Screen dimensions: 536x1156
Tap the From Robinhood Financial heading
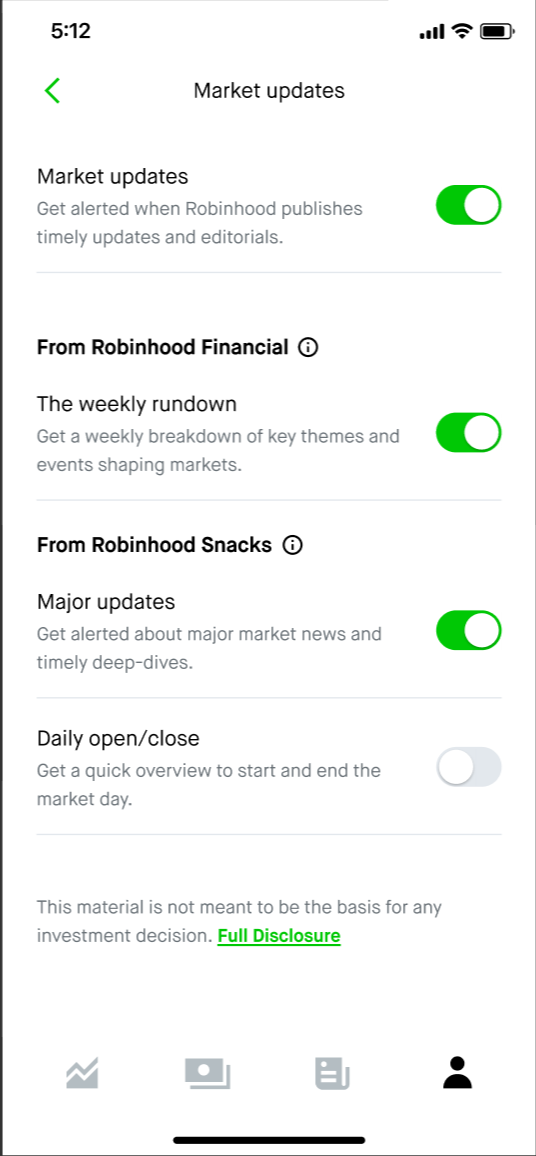pyautogui.click(x=162, y=347)
